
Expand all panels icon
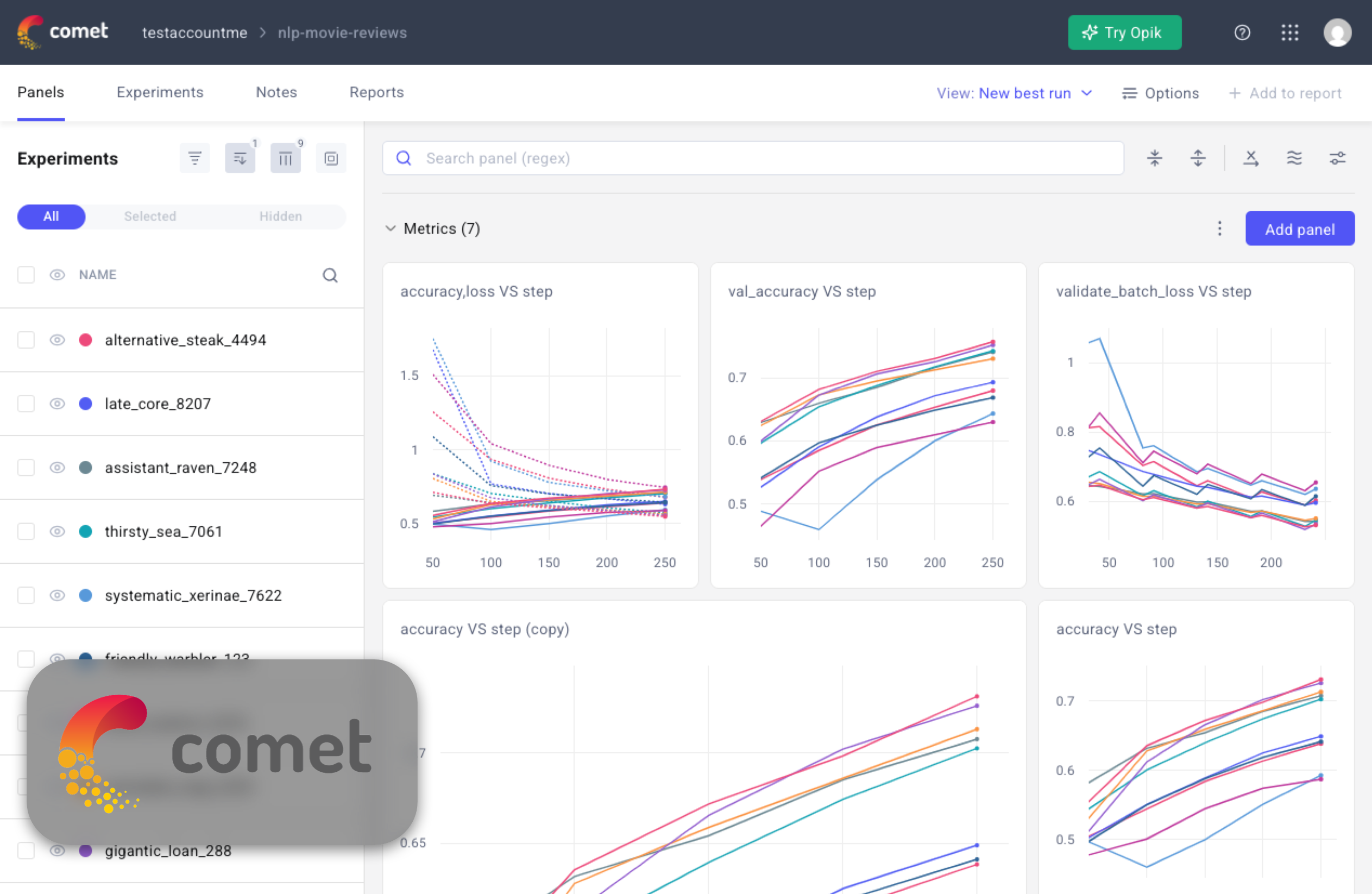point(1198,158)
